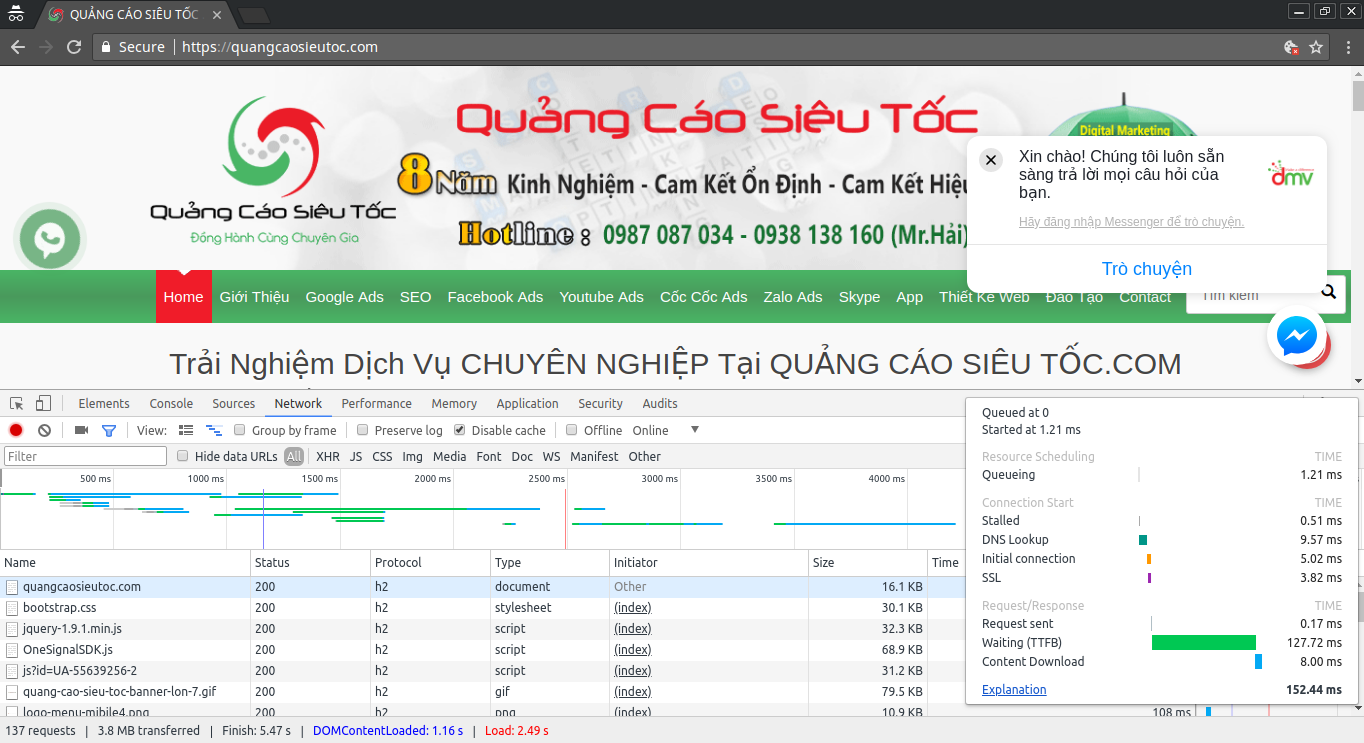The image size is (1364, 743).
Task: Sort by the Status column header
Action: (x=310, y=563)
